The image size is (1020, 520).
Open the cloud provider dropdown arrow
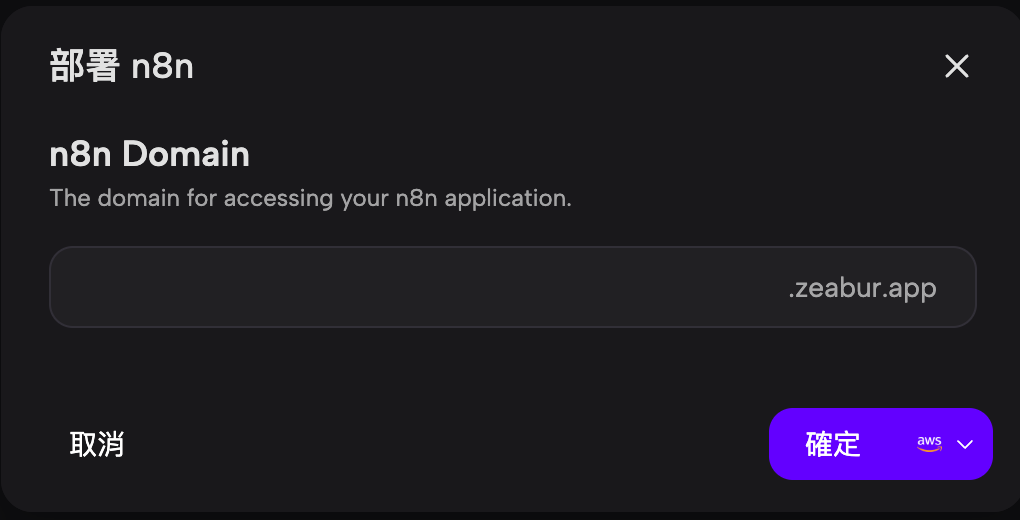point(965,444)
